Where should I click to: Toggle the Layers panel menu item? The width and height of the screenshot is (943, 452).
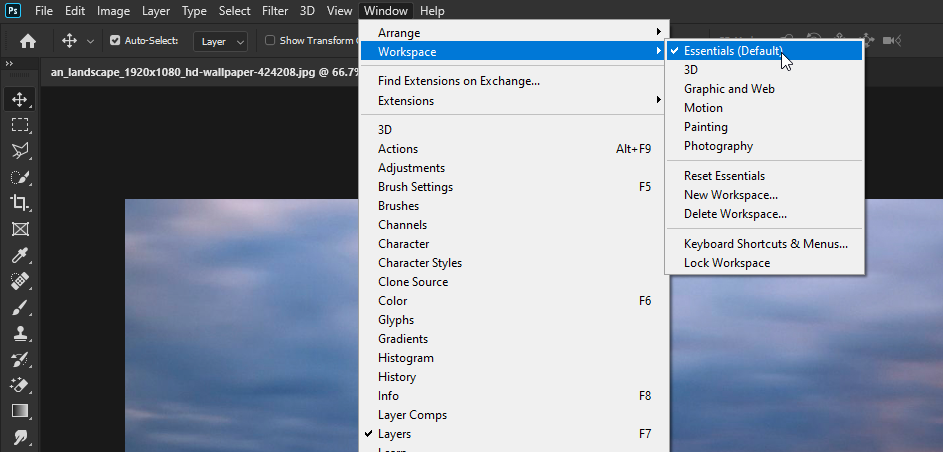[394, 434]
